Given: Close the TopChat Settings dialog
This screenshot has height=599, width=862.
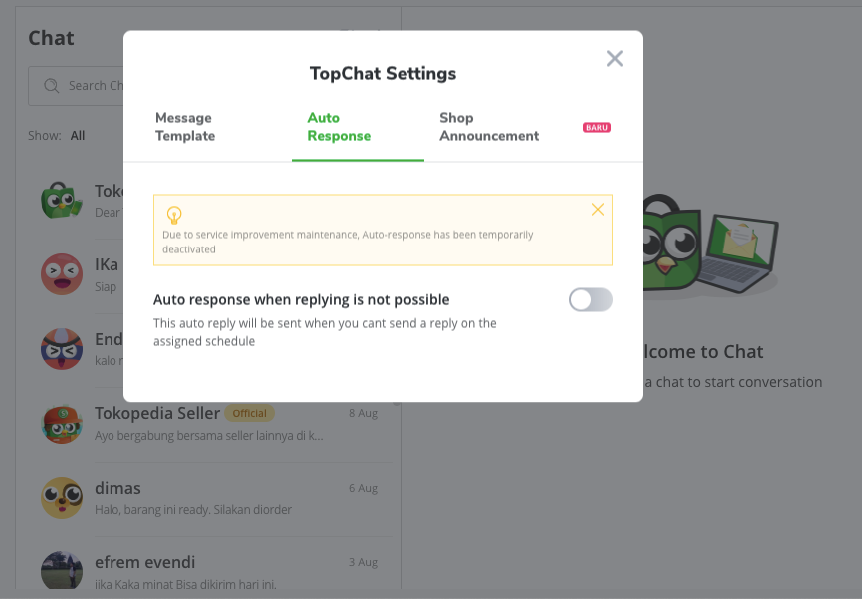Looking at the screenshot, I should [x=615, y=58].
